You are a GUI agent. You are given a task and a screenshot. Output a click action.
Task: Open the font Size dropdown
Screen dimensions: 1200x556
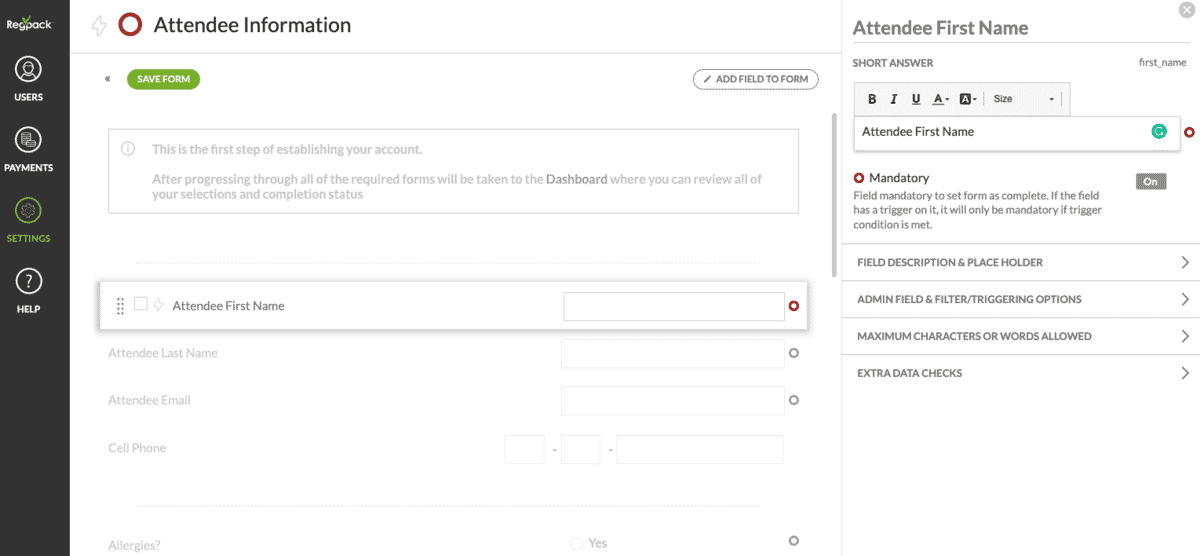[x=1023, y=99]
